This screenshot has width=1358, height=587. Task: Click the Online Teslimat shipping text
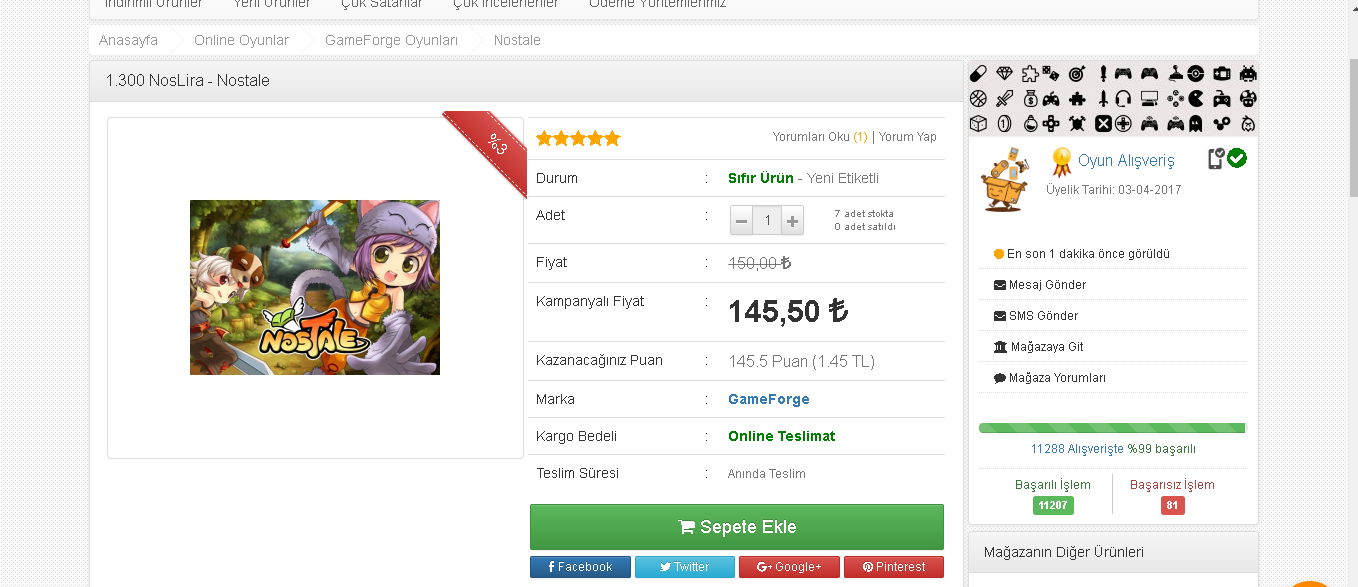pos(782,436)
